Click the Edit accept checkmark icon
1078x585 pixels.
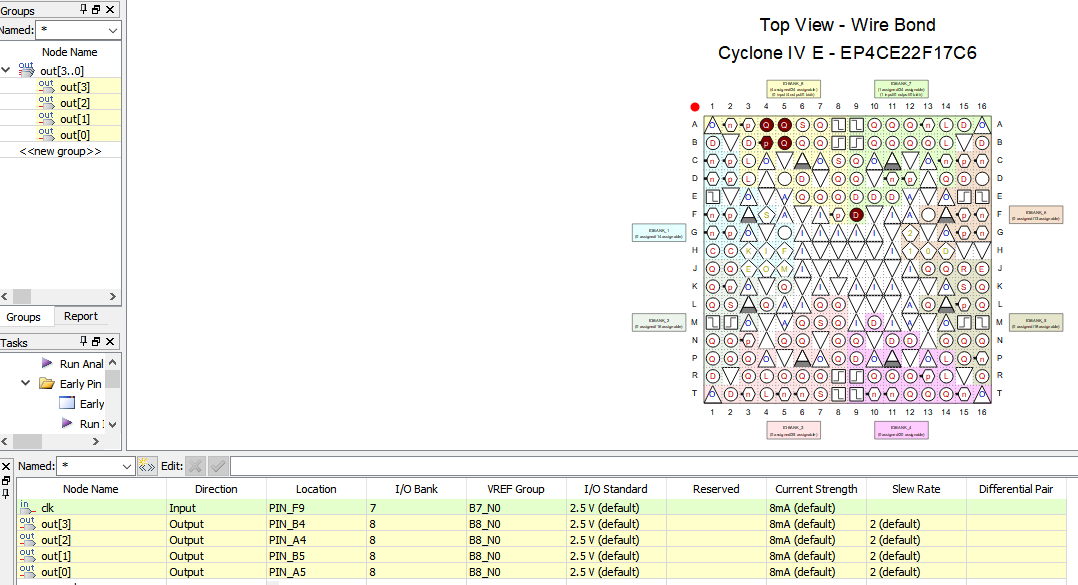click(x=218, y=466)
